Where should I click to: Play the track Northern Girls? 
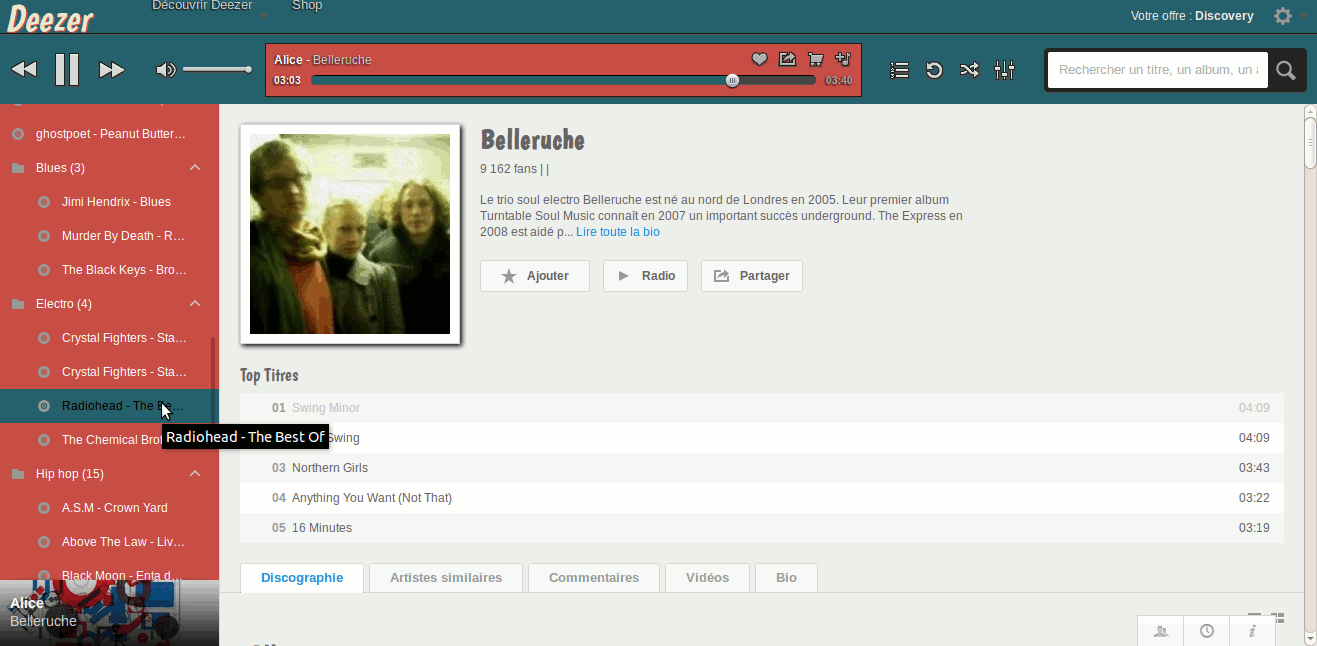330,467
